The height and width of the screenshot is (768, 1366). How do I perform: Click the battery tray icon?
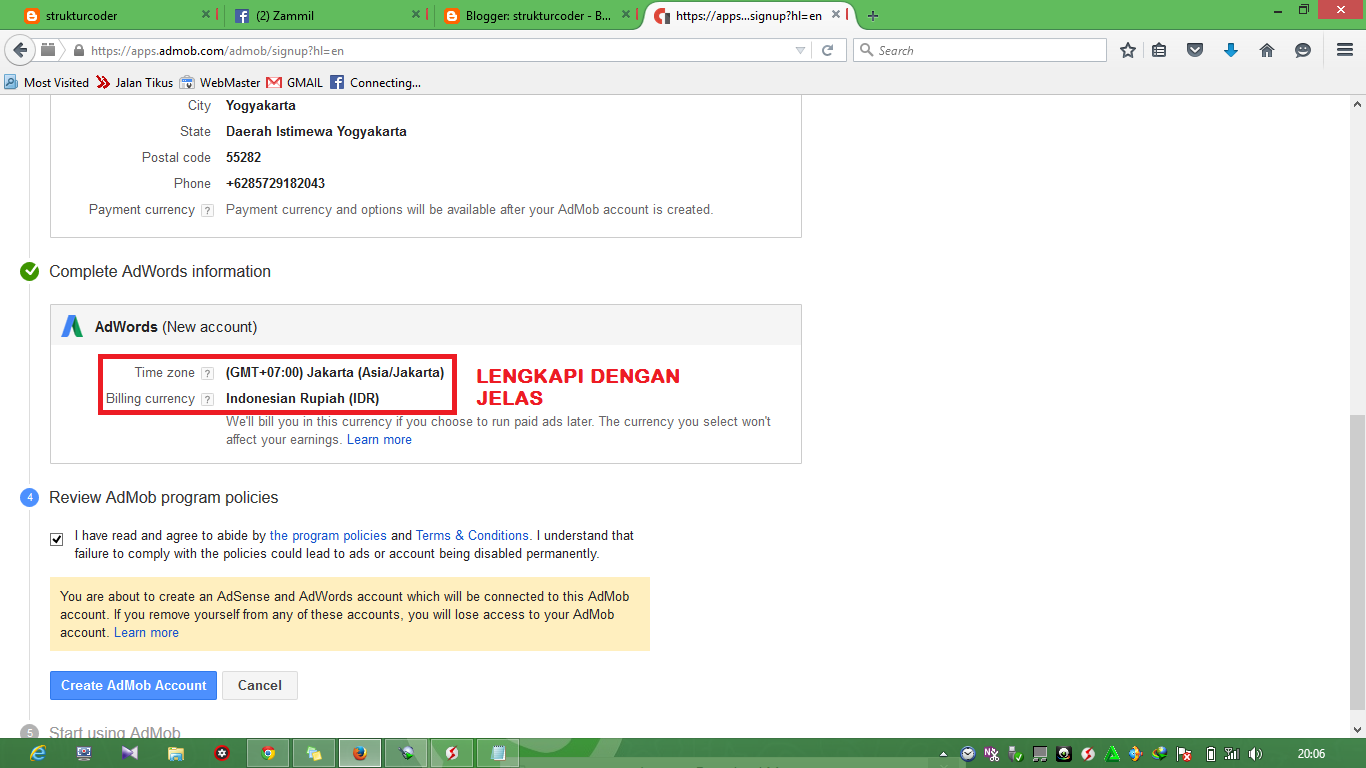pyautogui.click(x=1210, y=754)
